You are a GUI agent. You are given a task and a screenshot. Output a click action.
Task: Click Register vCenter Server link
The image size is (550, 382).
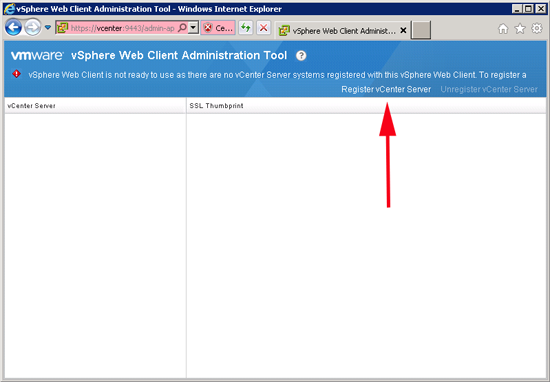(x=386, y=89)
